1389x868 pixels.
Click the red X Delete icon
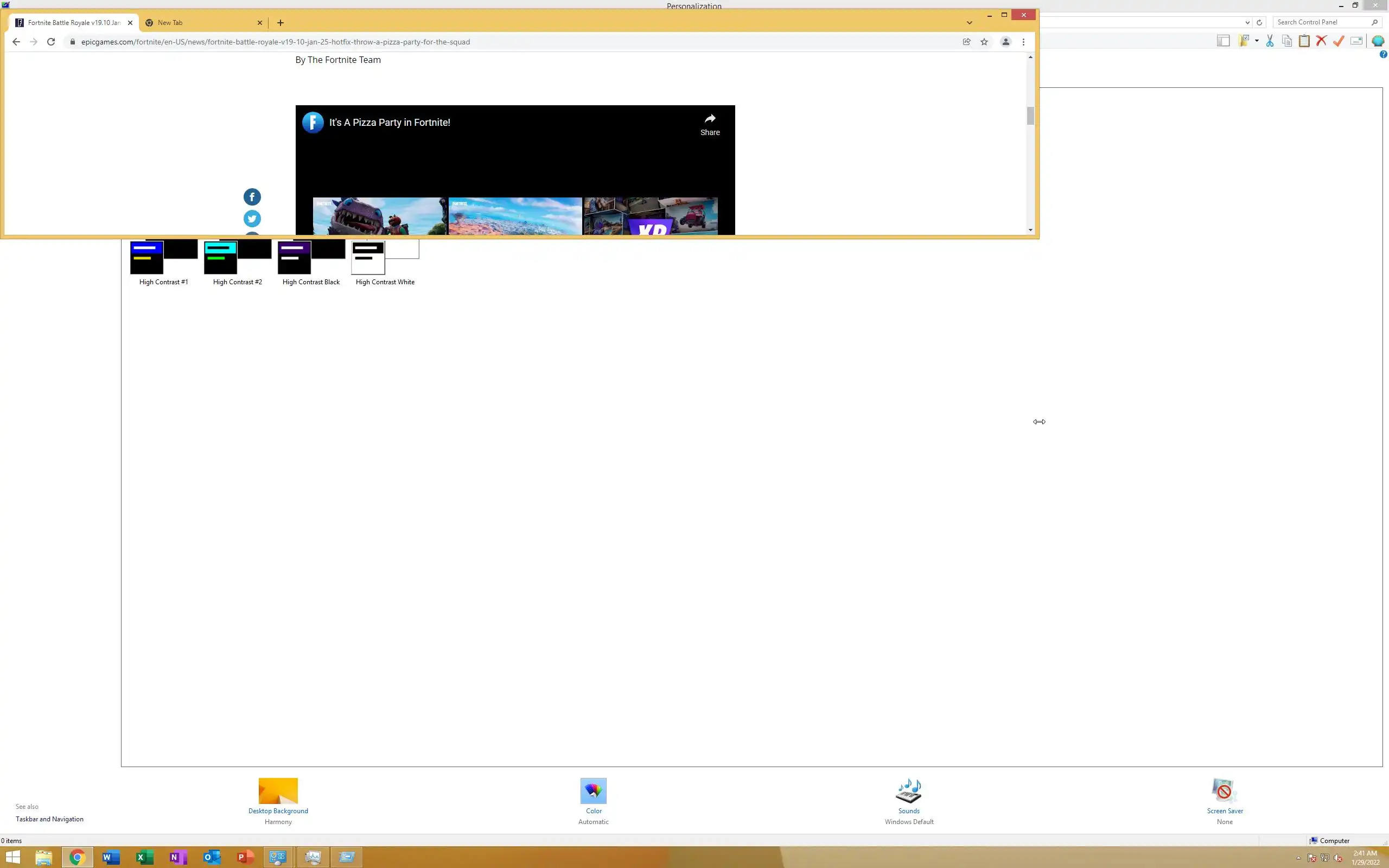coord(1321,41)
